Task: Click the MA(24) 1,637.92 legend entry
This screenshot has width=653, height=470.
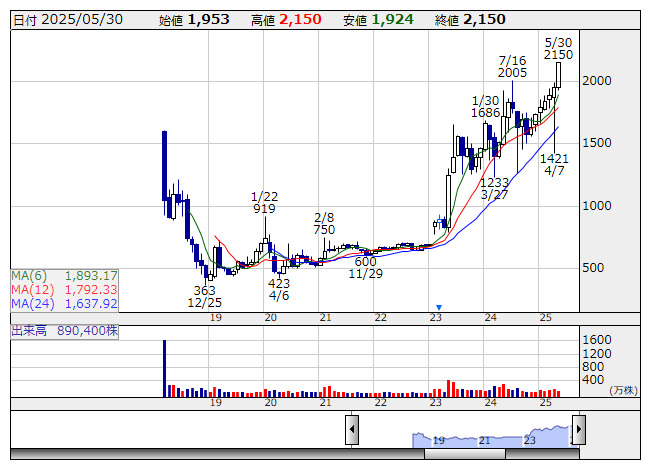Action: click(x=65, y=303)
